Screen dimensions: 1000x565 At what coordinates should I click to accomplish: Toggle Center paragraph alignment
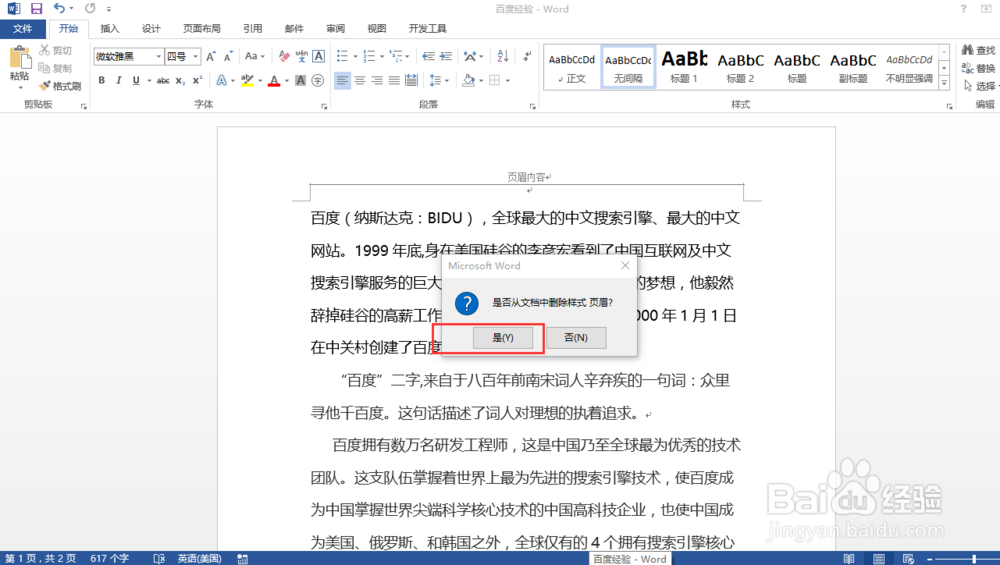coord(360,80)
